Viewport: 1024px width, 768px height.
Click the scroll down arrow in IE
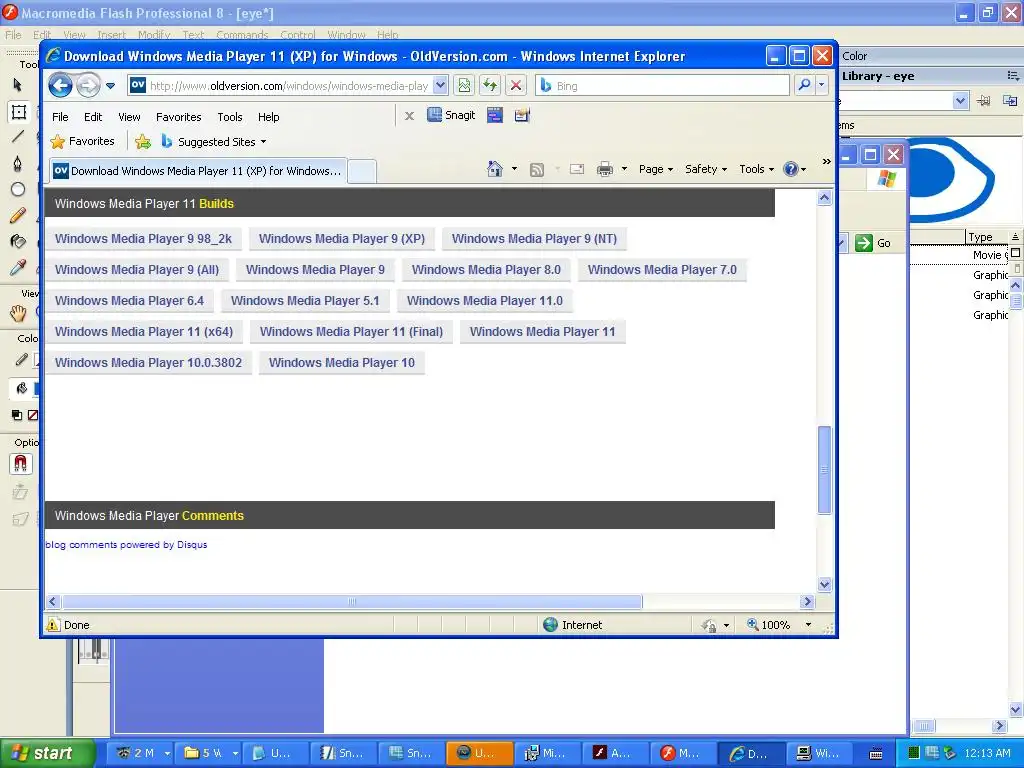click(x=824, y=584)
